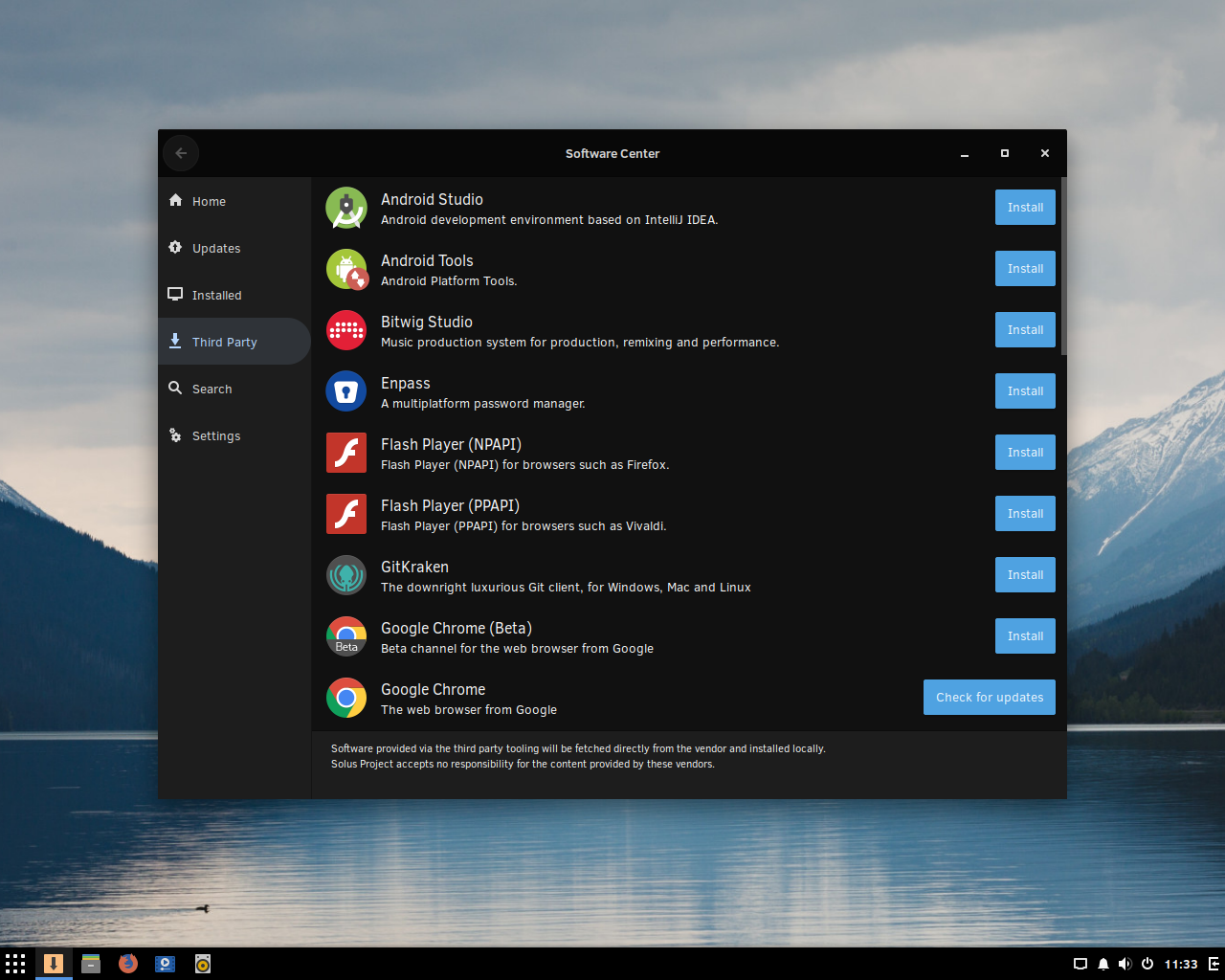Image resolution: width=1225 pixels, height=980 pixels.
Task: Click the Bitwig Studio title text
Action: (x=427, y=322)
